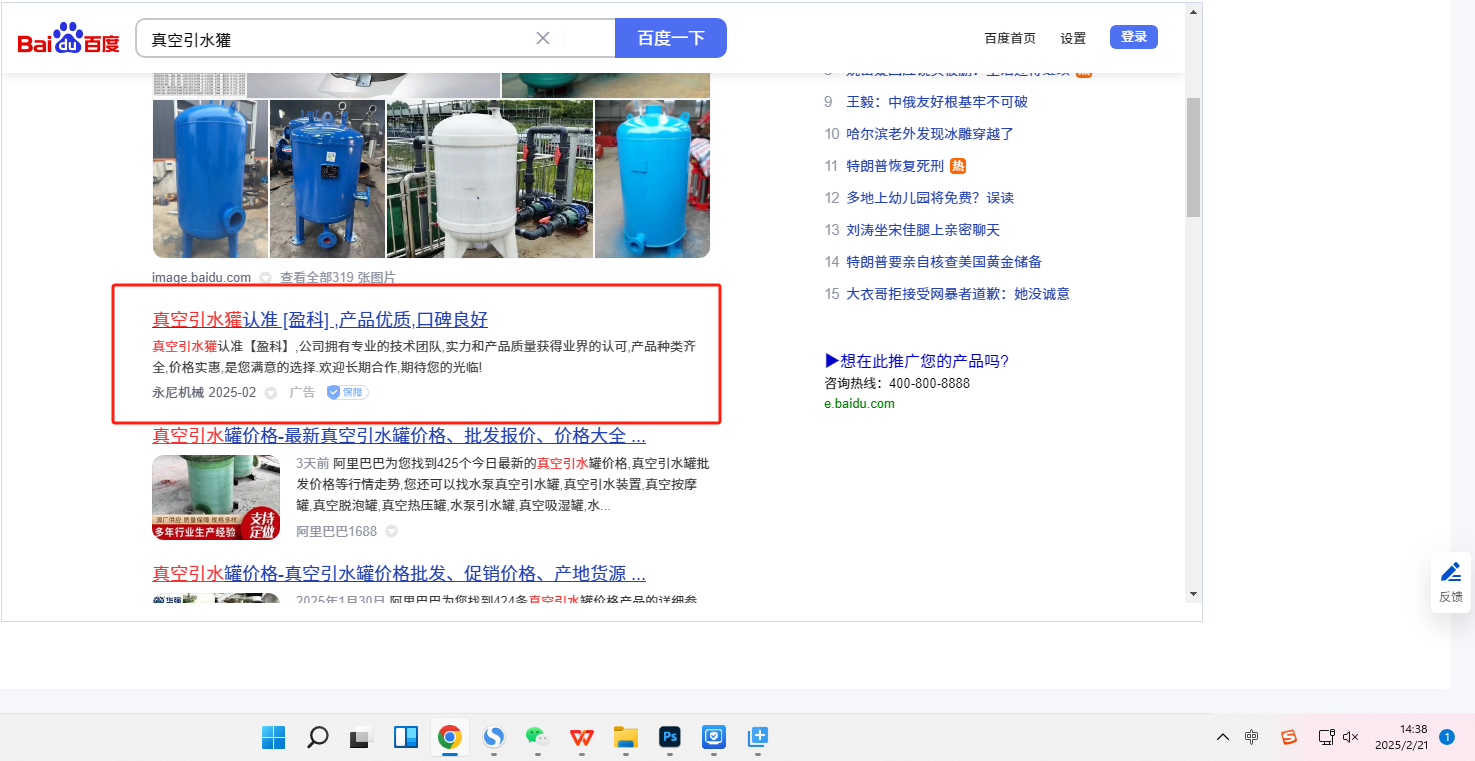
Task: Open Sogou browser from the taskbar
Action: pyautogui.click(x=493, y=738)
